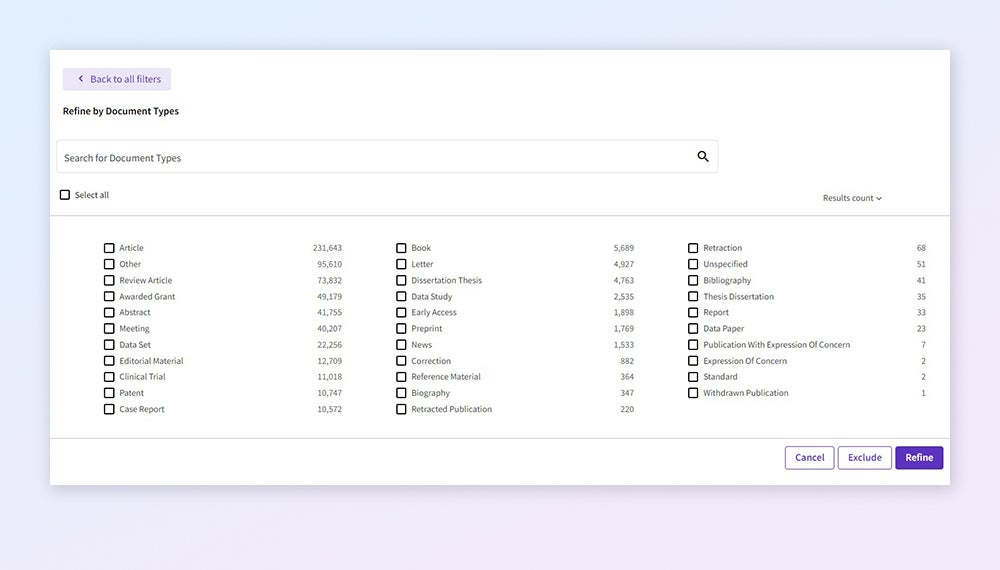The height and width of the screenshot is (570, 1000).
Task: Click the search magnifier icon
Action: click(703, 157)
